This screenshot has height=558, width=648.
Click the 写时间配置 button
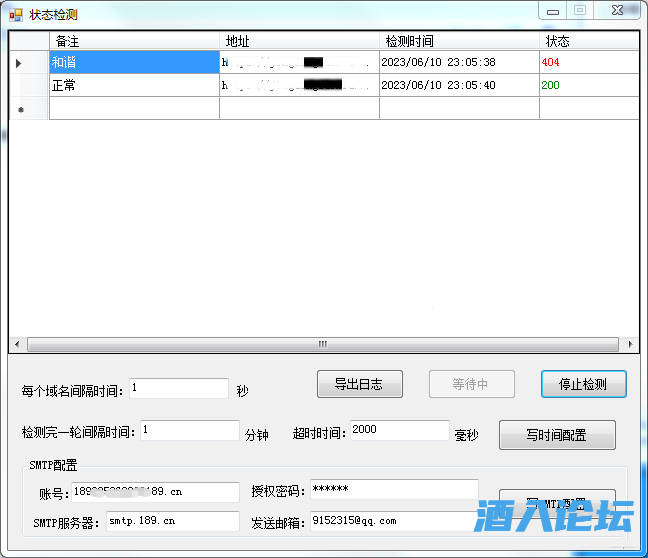point(557,435)
